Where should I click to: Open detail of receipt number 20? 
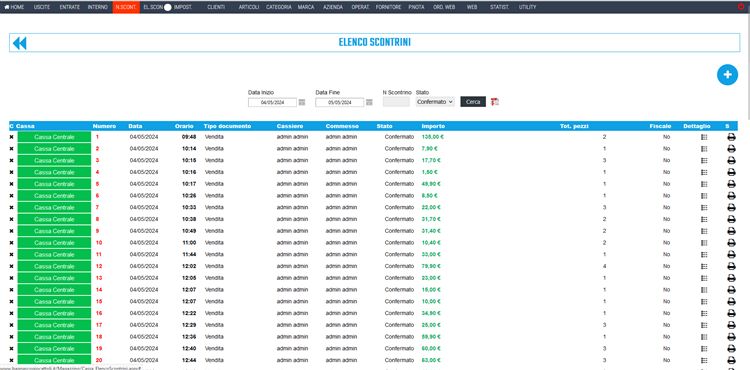pos(704,360)
